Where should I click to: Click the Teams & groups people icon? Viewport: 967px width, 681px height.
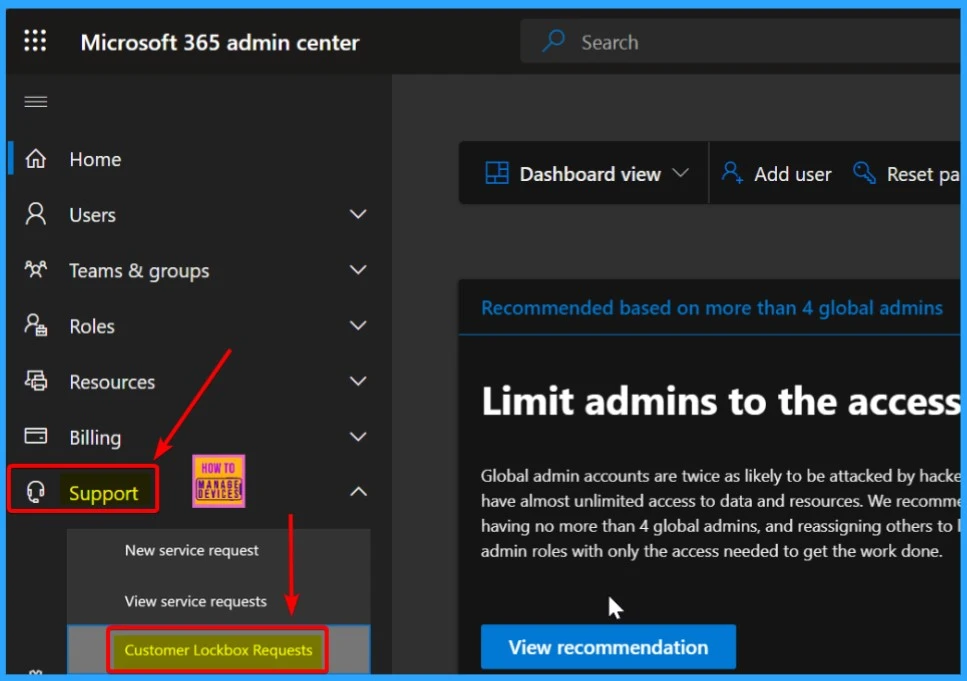click(35, 270)
